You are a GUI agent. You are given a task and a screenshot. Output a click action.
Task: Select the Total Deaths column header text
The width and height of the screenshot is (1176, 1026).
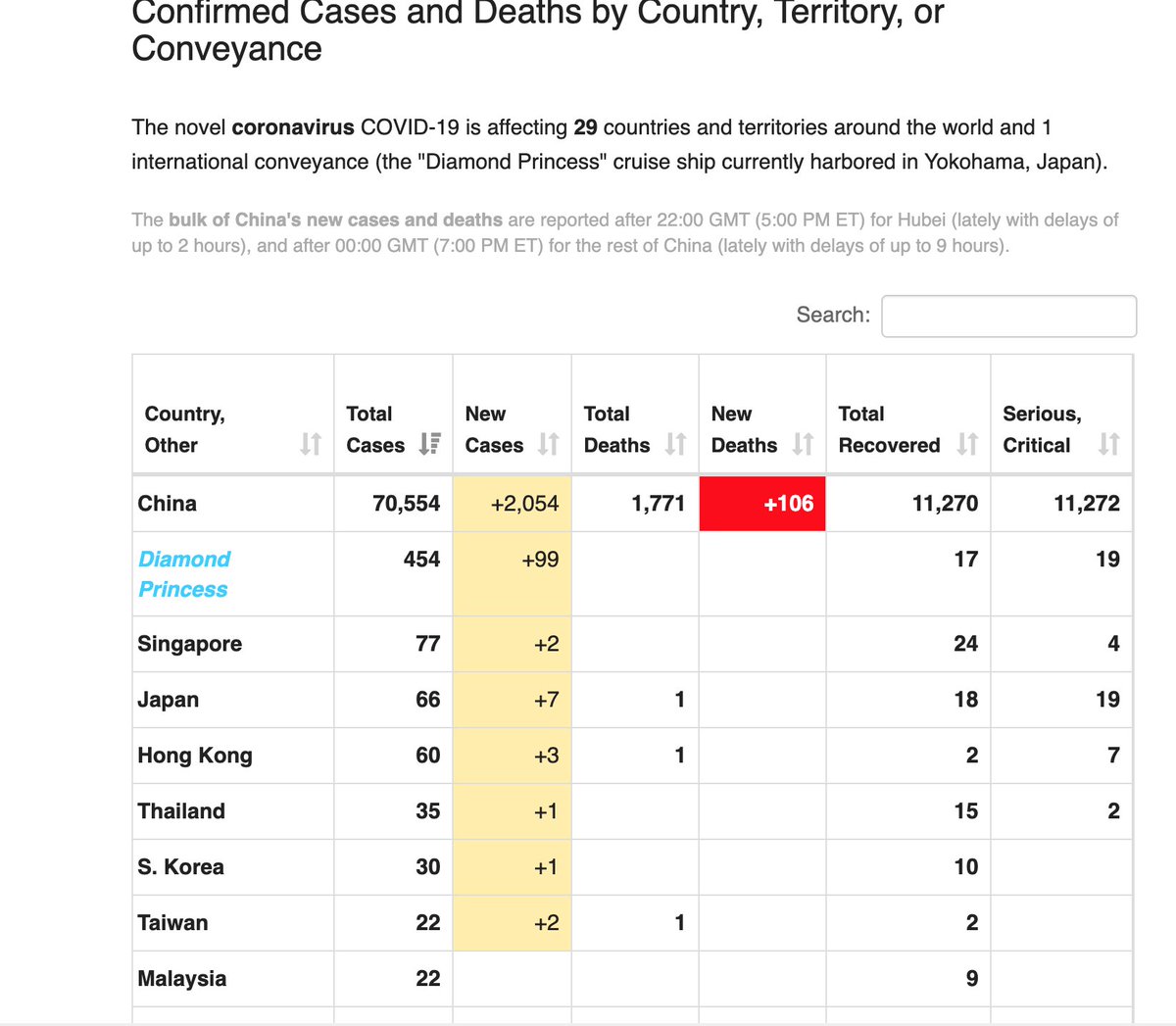tap(616, 429)
